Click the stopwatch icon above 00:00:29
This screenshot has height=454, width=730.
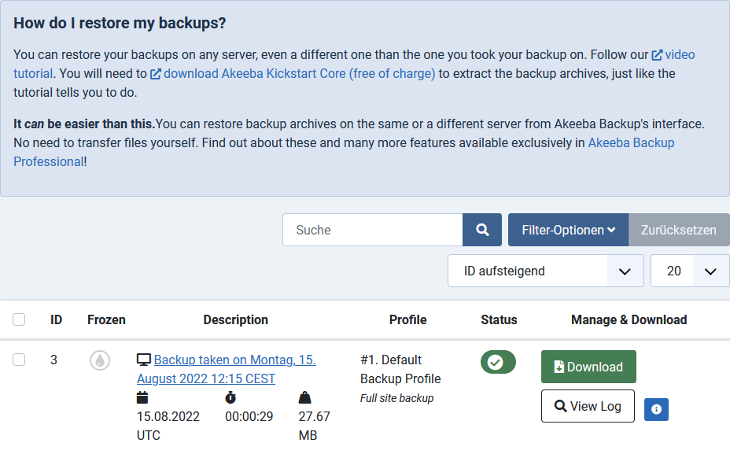pos(230,398)
